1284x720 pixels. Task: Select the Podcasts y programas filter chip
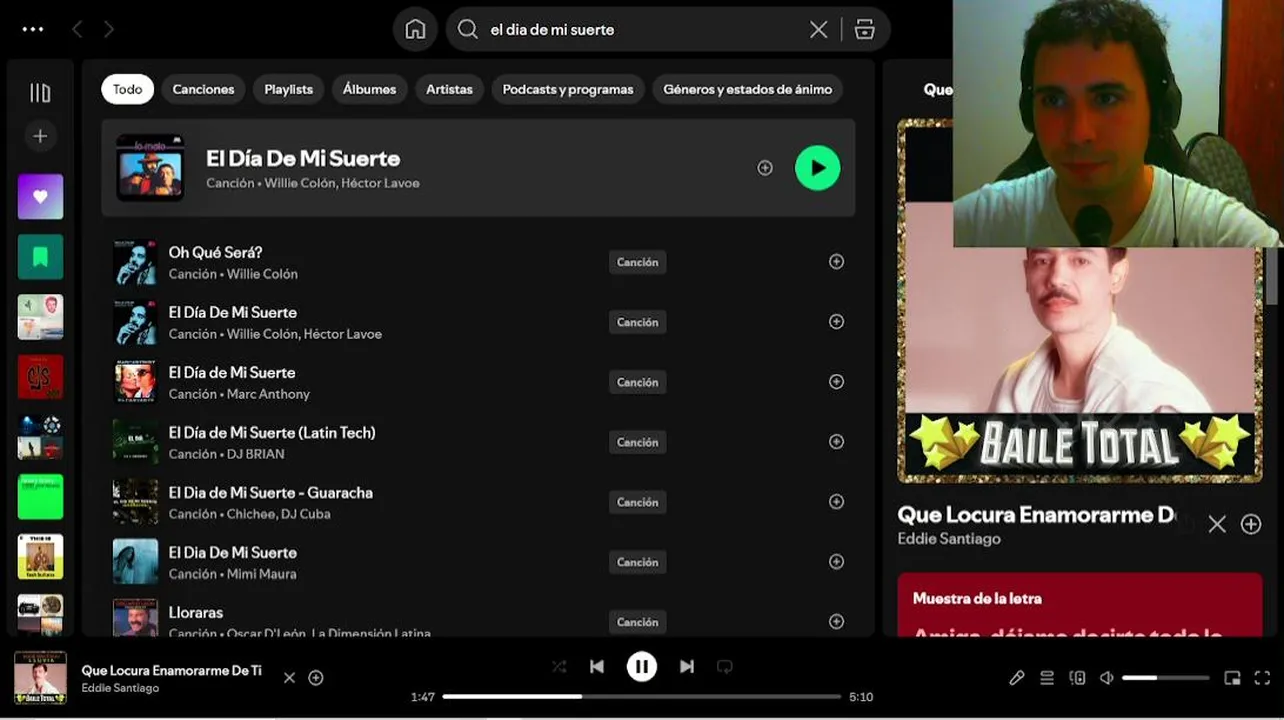tap(567, 89)
